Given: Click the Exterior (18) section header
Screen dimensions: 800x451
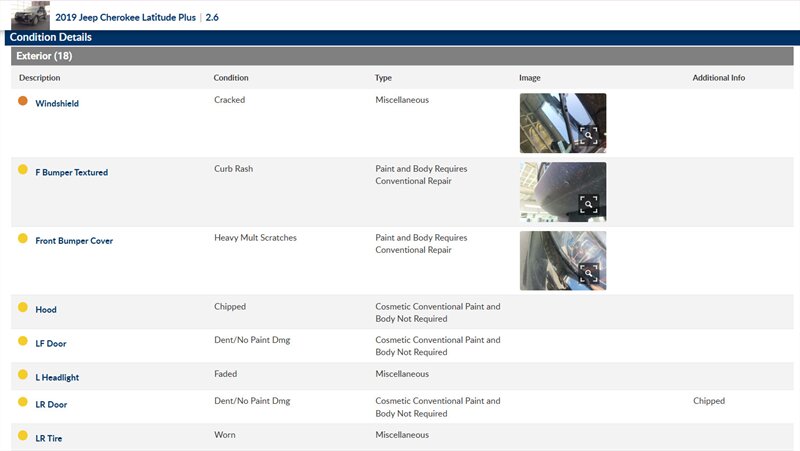Looking at the screenshot, I should pyautogui.click(x=402, y=56).
